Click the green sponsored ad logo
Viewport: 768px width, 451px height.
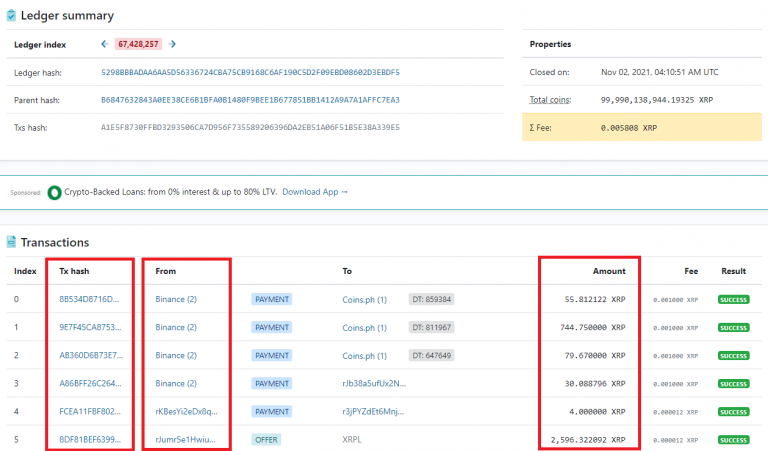[x=54, y=191]
